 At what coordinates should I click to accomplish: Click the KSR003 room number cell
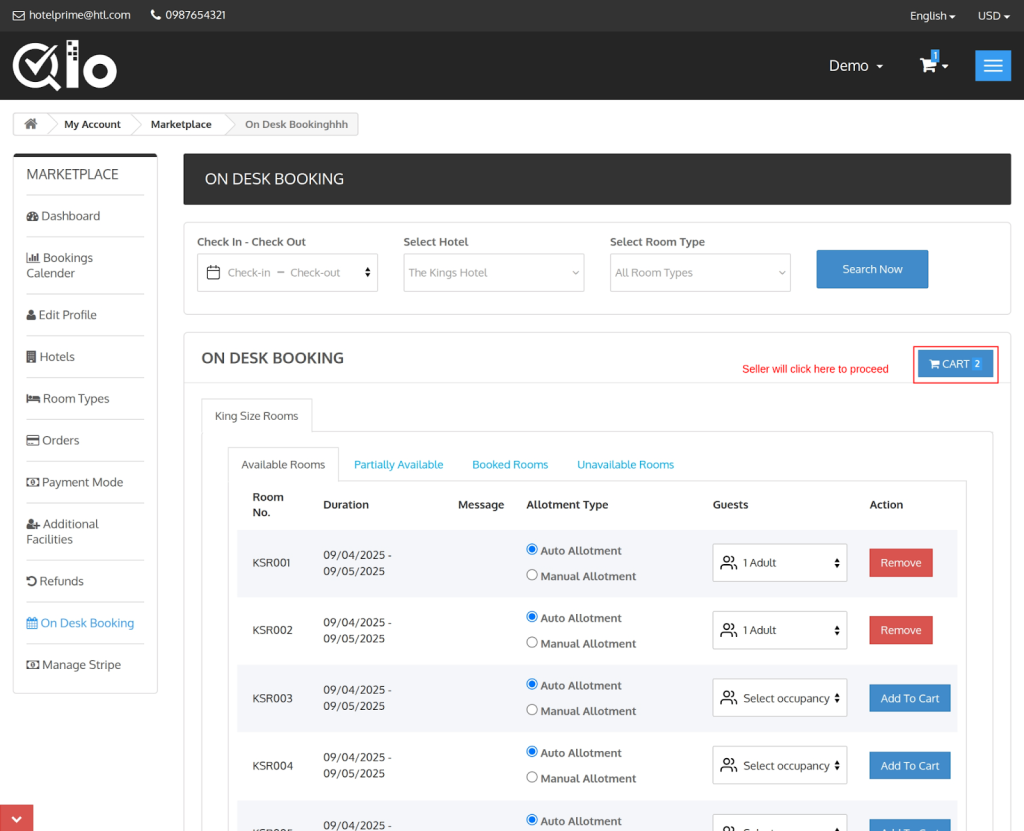tap(272, 698)
